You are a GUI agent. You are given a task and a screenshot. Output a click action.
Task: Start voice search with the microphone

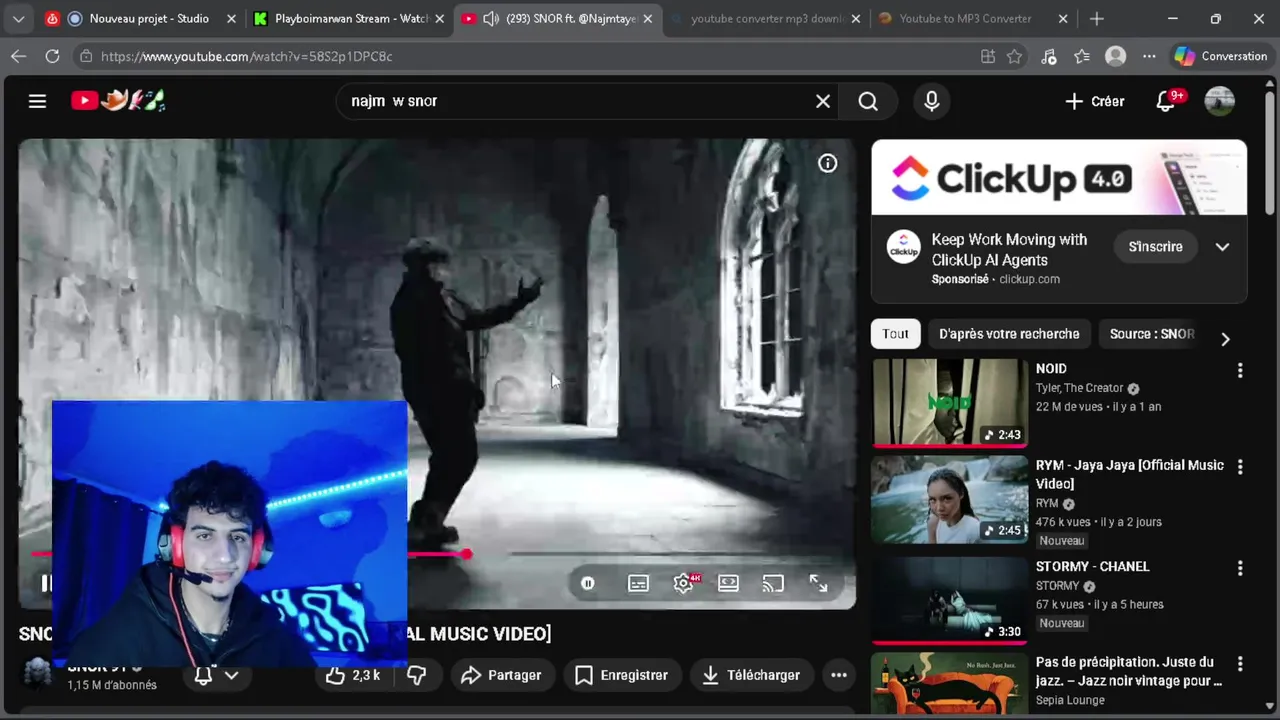pos(932,101)
